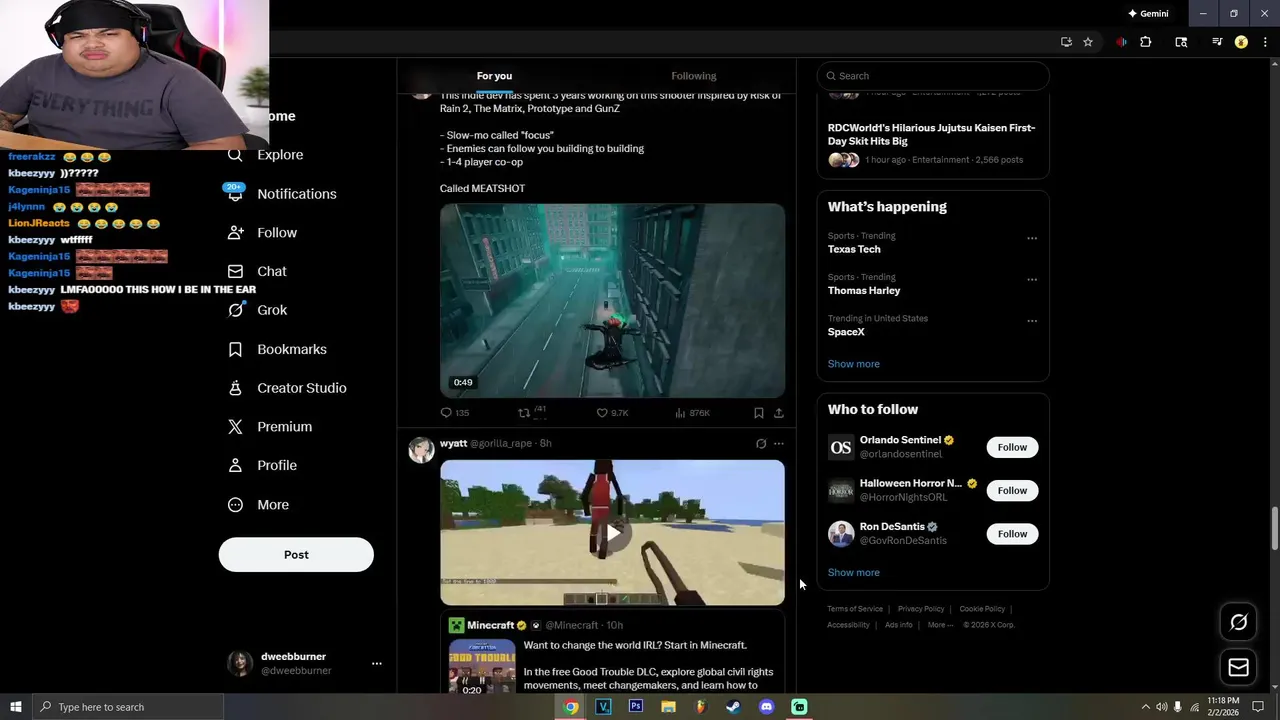Viewport: 1280px width, 720px height.
Task: Click the Post button
Action: click(x=296, y=555)
